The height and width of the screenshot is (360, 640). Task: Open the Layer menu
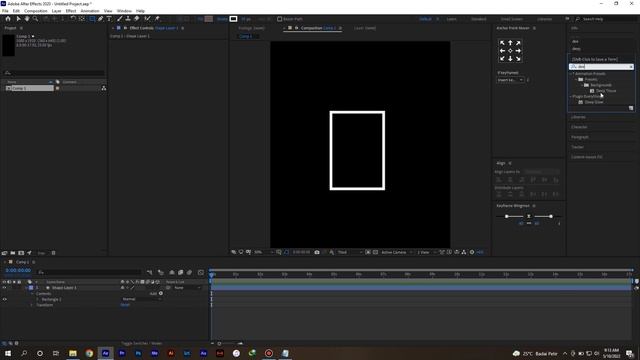click(56, 11)
